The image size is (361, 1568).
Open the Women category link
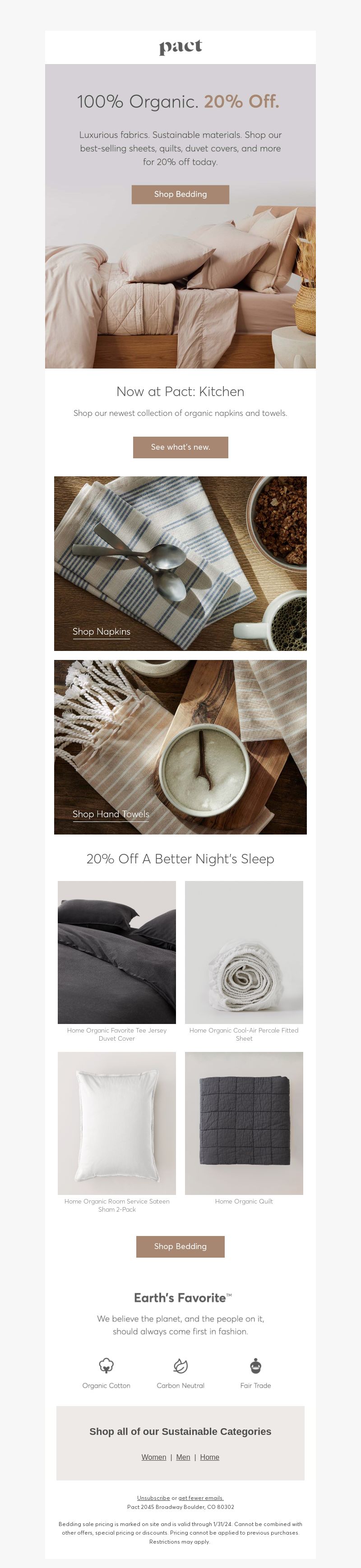[154, 1457]
